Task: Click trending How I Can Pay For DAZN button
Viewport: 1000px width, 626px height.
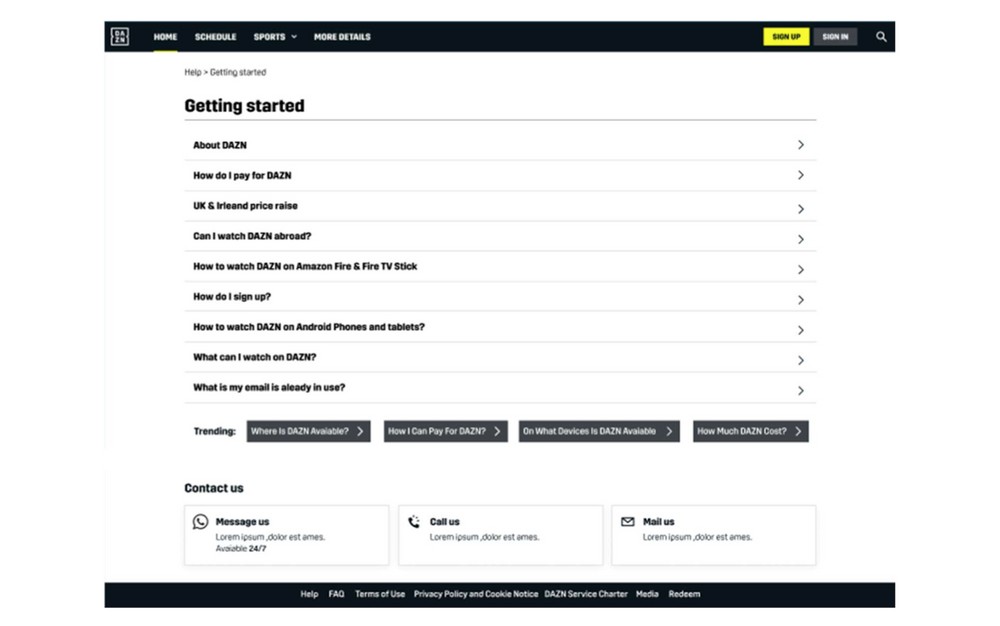Action: click(446, 432)
